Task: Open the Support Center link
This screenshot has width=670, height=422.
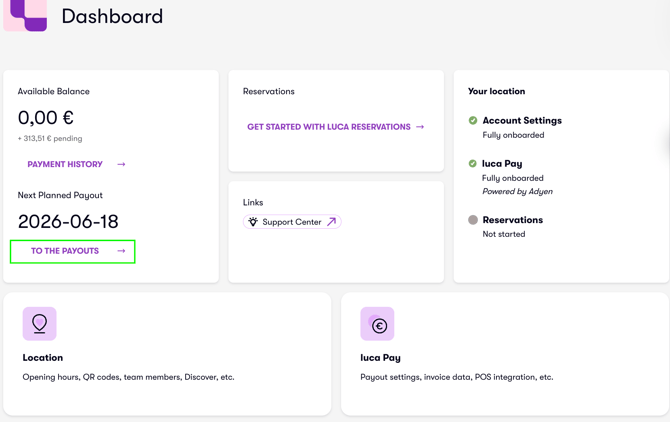Action: pos(292,222)
